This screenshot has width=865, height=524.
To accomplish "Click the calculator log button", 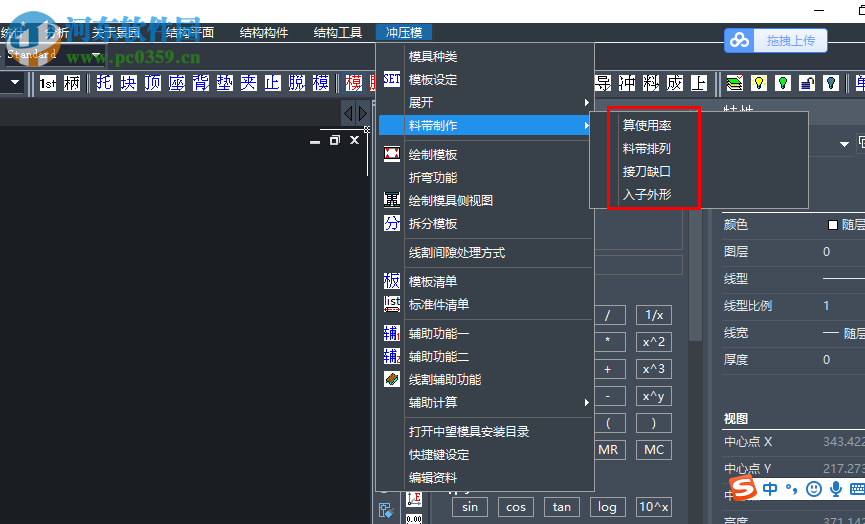I will click(x=607, y=507).
